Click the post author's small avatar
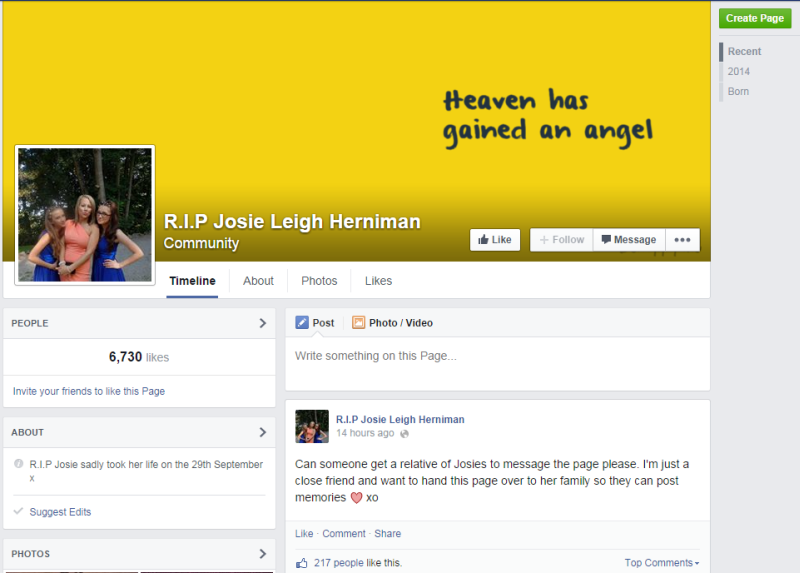Image resolution: width=800 pixels, height=573 pixels. pos(312,426)
